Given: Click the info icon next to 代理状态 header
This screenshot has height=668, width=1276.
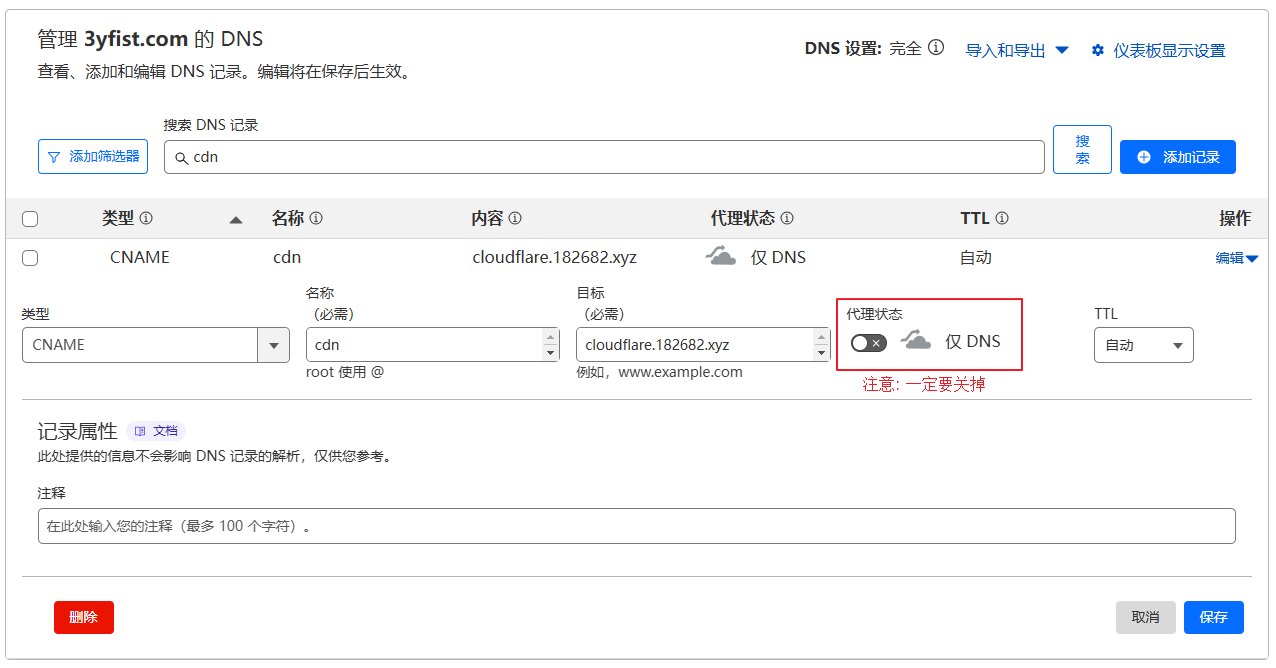Looking at the screenshot, I should click(x=787, y=218).
